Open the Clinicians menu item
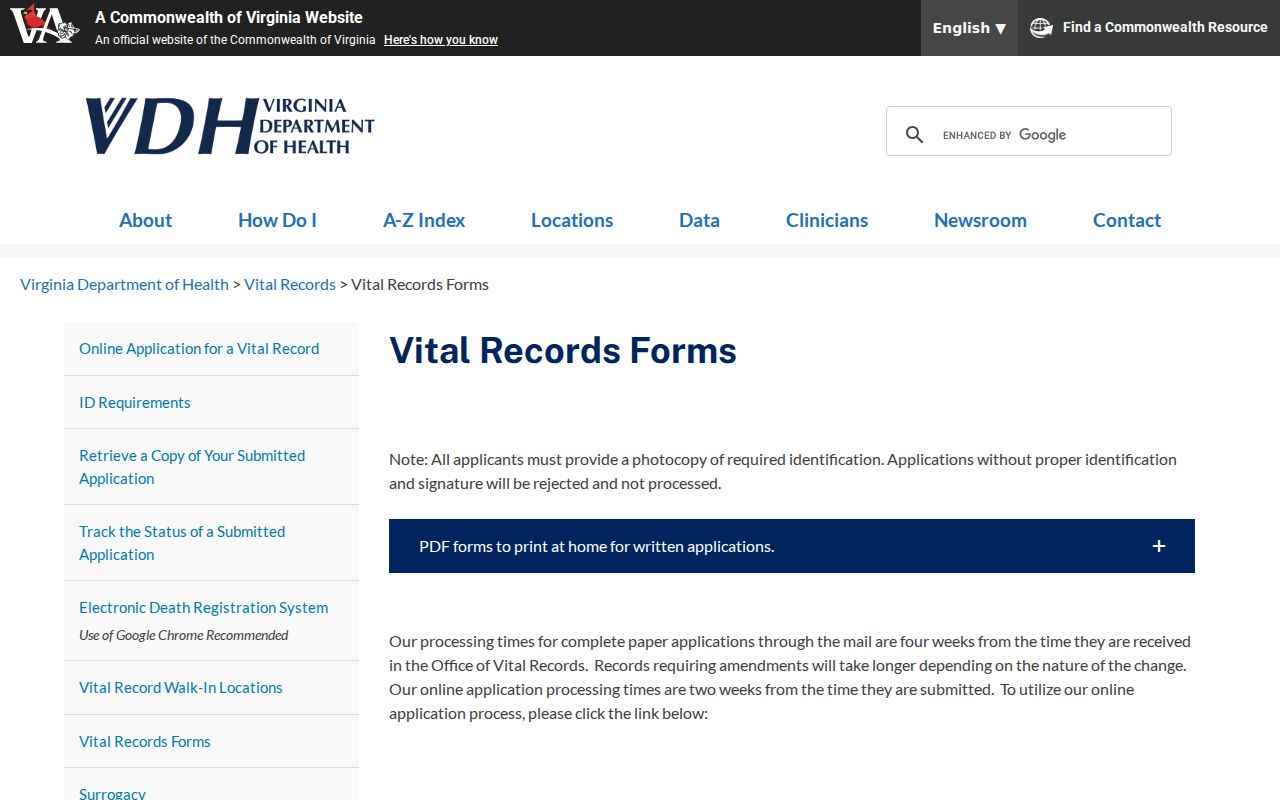 [827, 220]
